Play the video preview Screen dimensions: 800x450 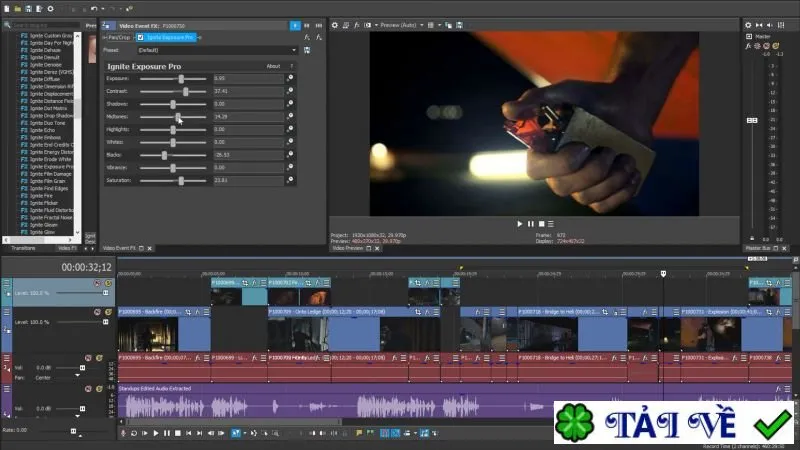click(519, 223)
